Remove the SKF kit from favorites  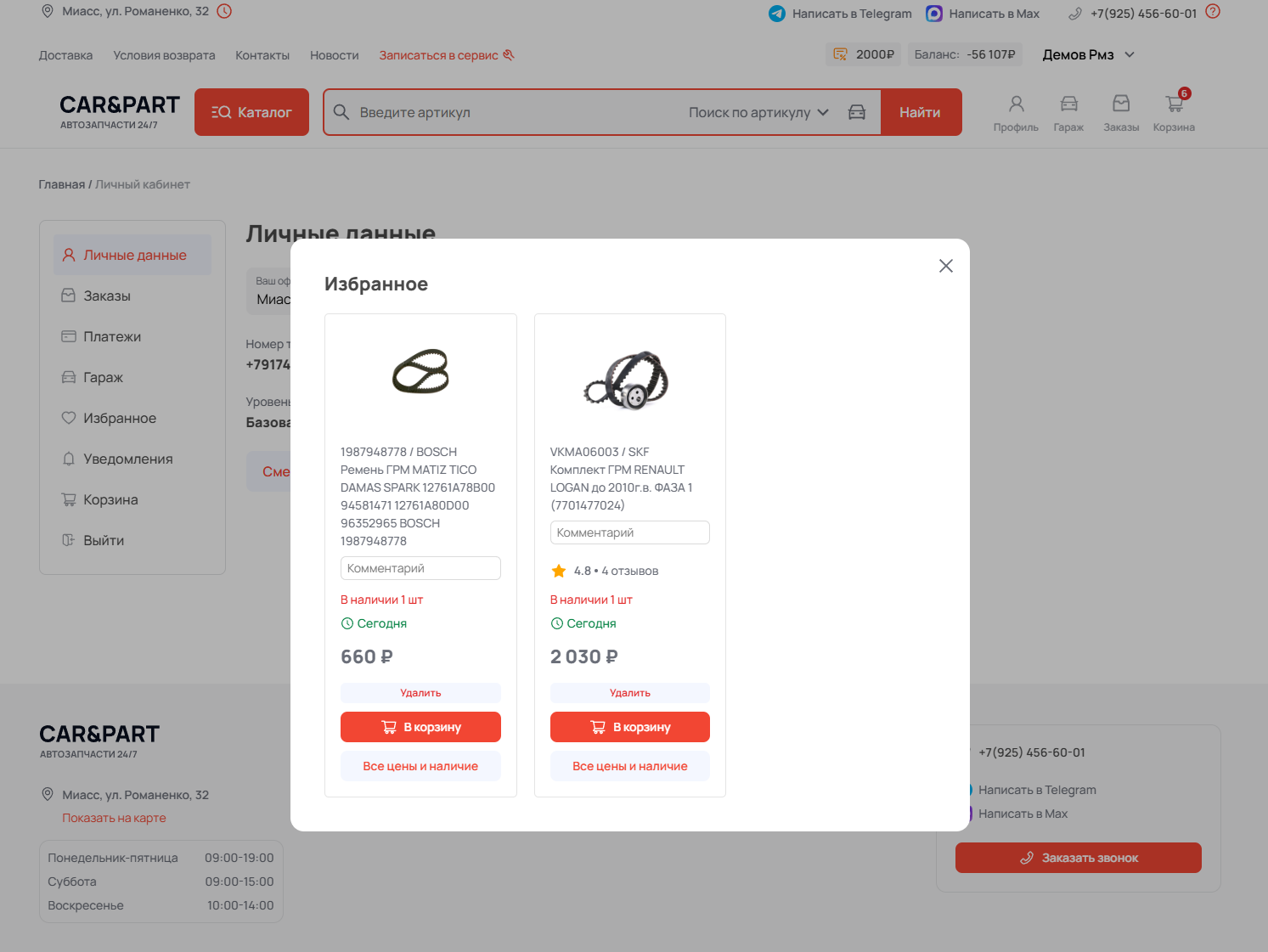(x=629, y=693)
